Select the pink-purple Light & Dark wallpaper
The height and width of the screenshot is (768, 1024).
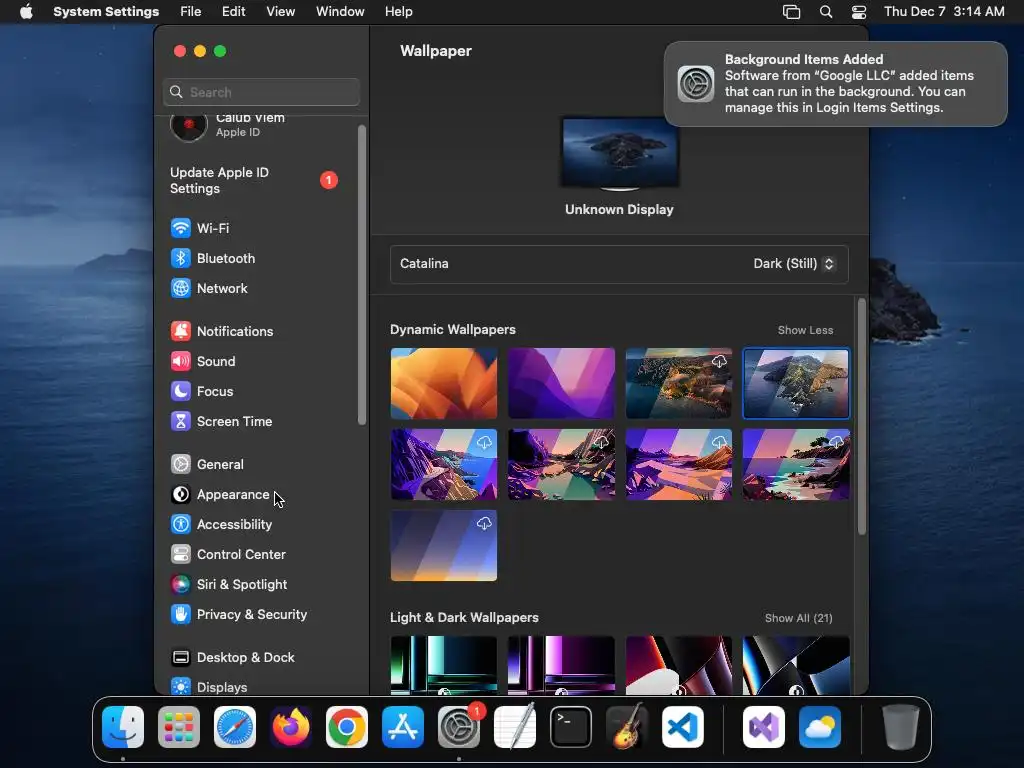click(x=562, y=665)
